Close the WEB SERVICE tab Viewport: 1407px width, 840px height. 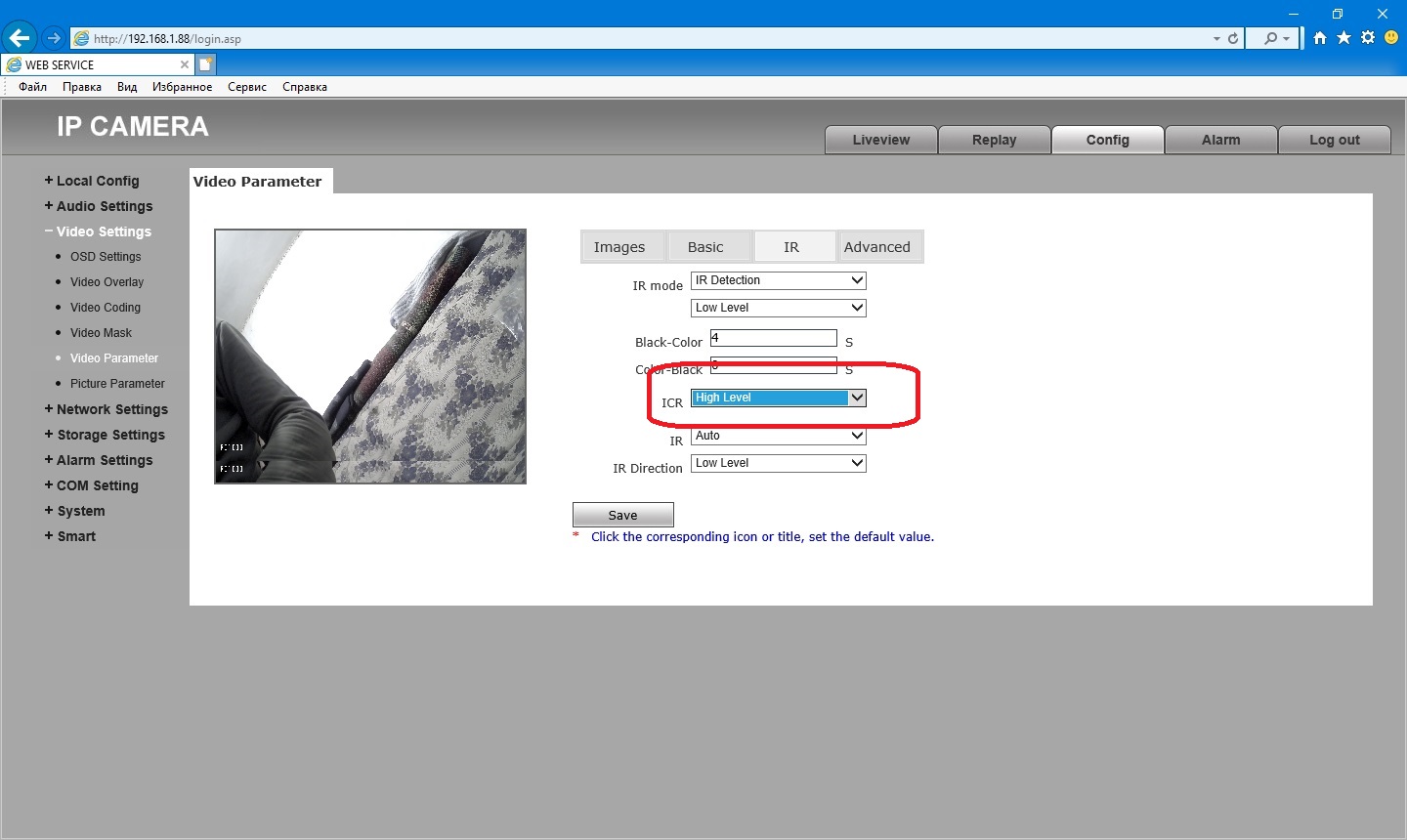[184, 64]
